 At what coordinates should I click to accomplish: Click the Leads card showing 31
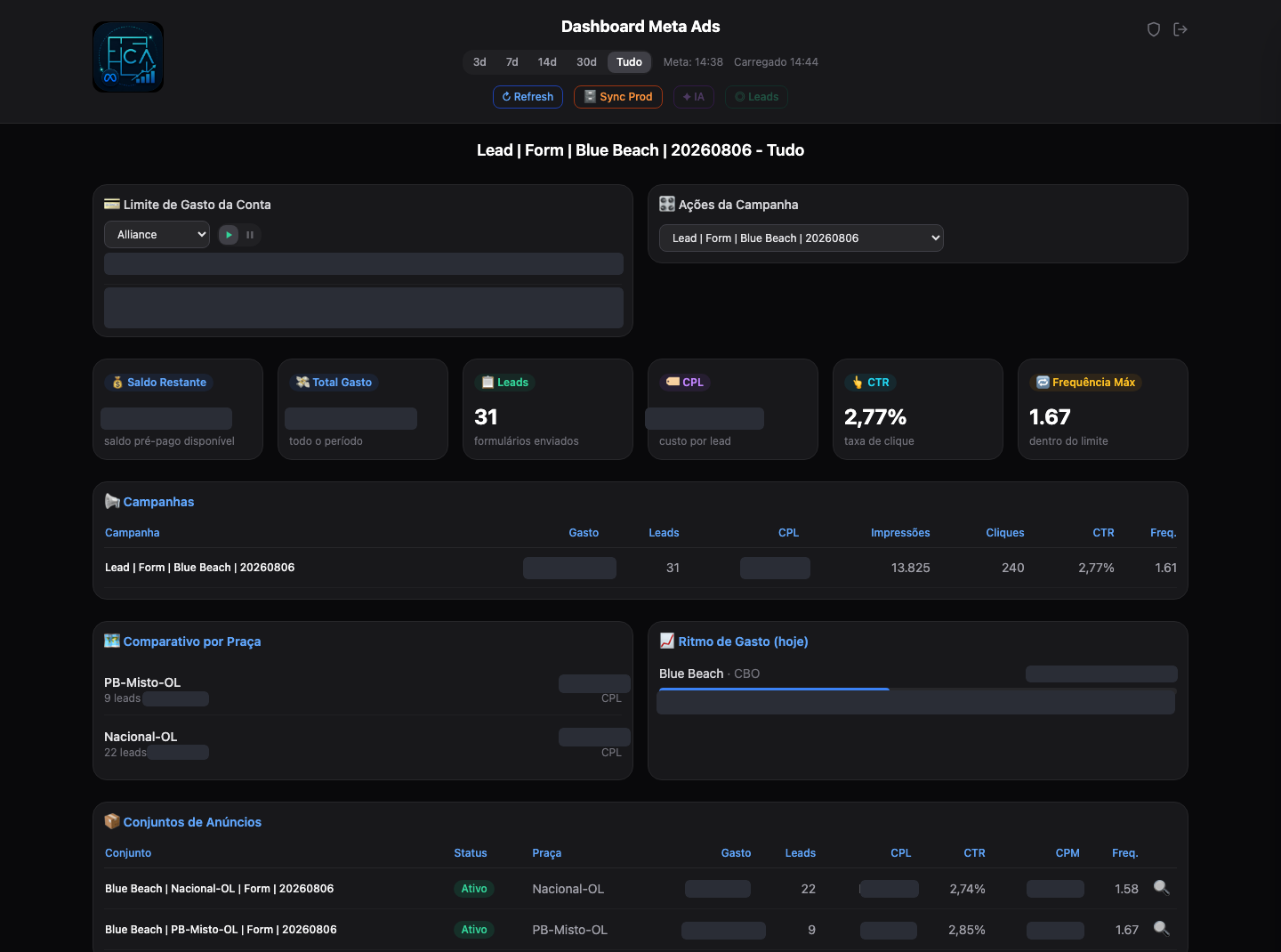pos(548,409)
